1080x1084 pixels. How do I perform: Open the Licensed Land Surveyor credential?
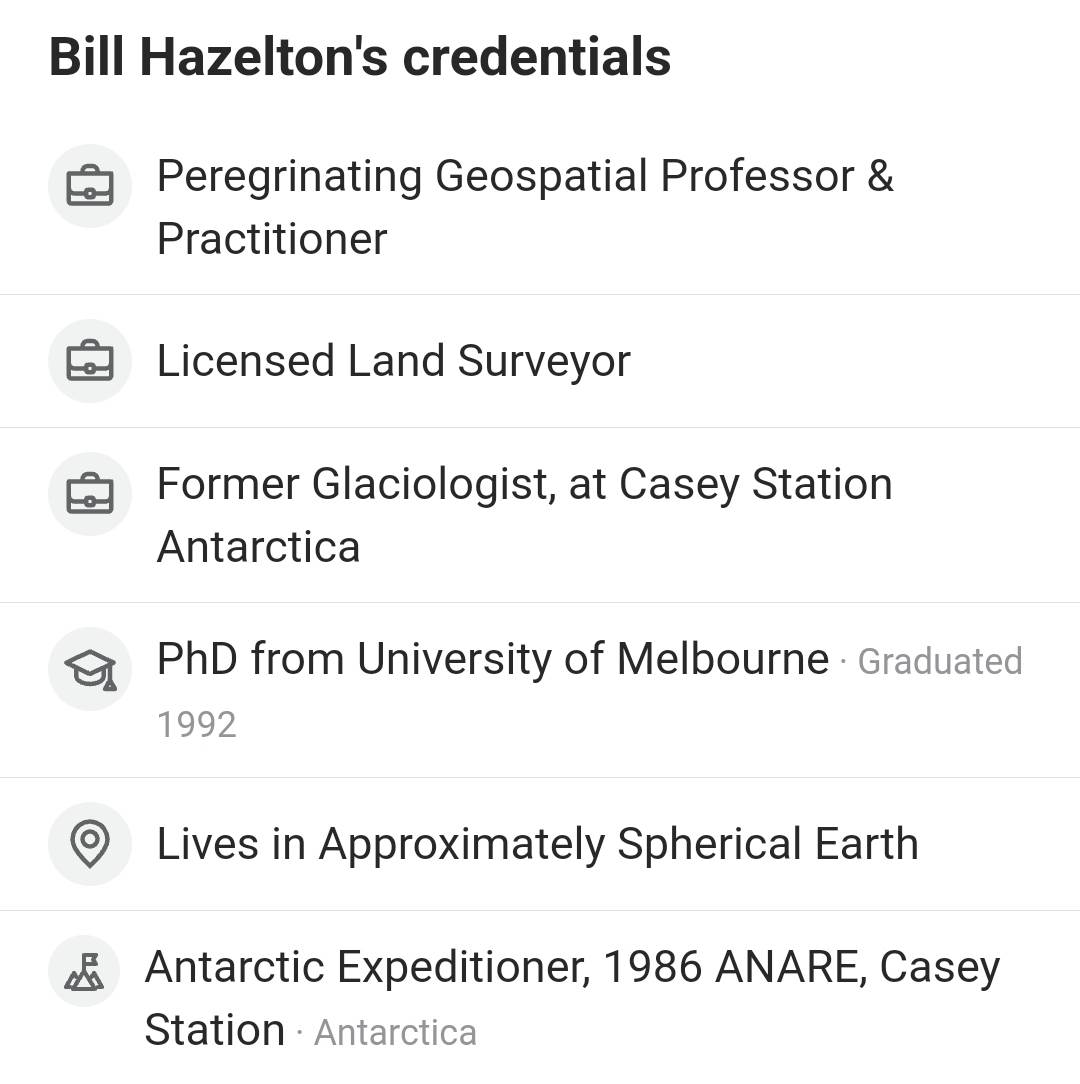tap(394, 361)
